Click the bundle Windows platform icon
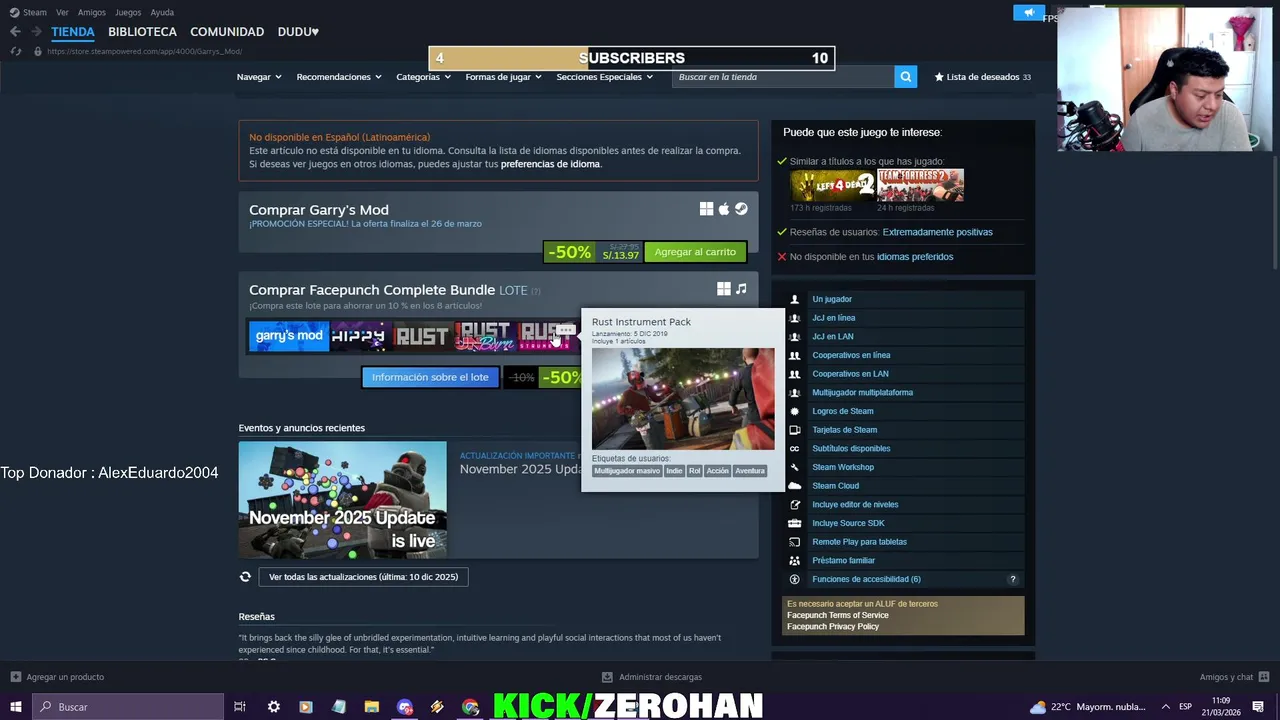1280x720 pixels. click(723, 289)
